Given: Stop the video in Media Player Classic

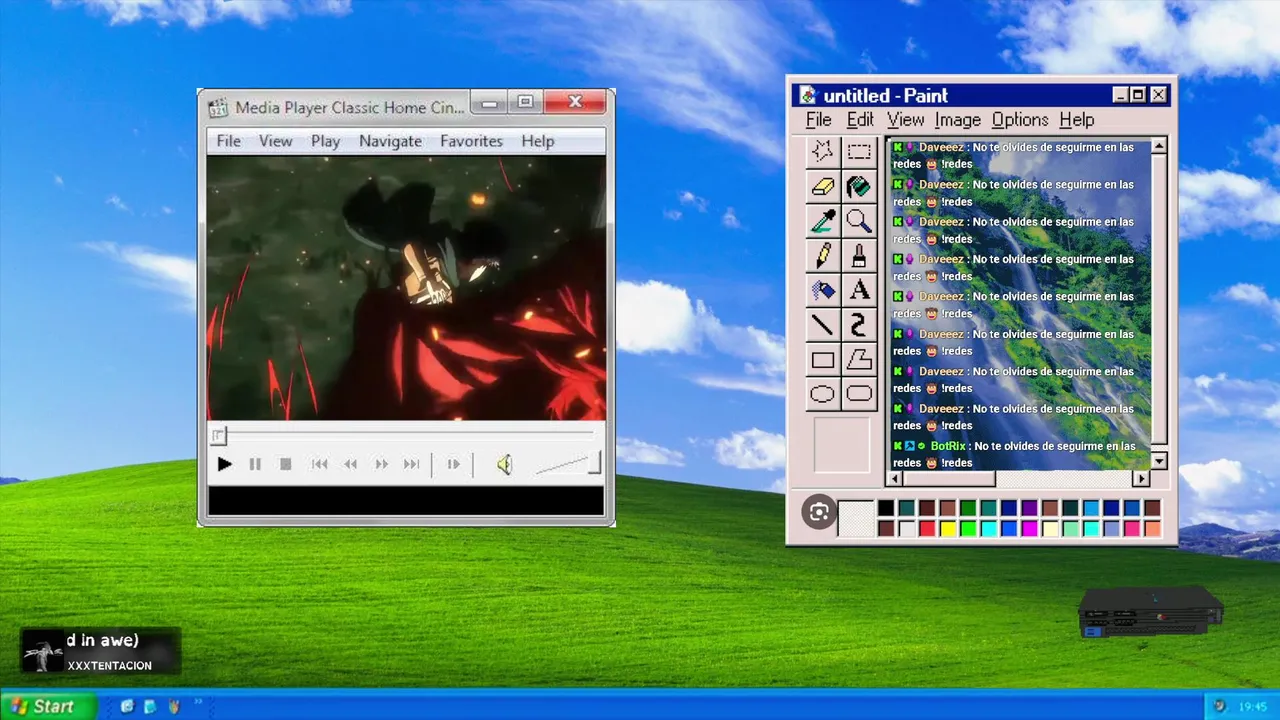Looking at the screenshot, I should coord(285,464).
